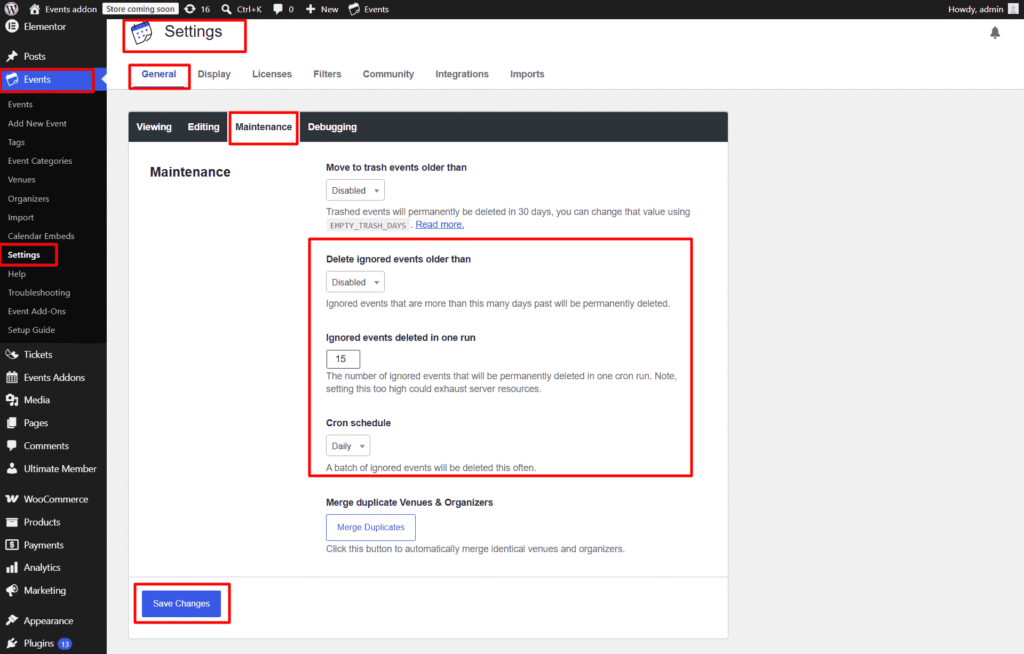Open the Setup Guide submenu item
This screenshot has width=1024, height=654.
(x=31, y=330)
